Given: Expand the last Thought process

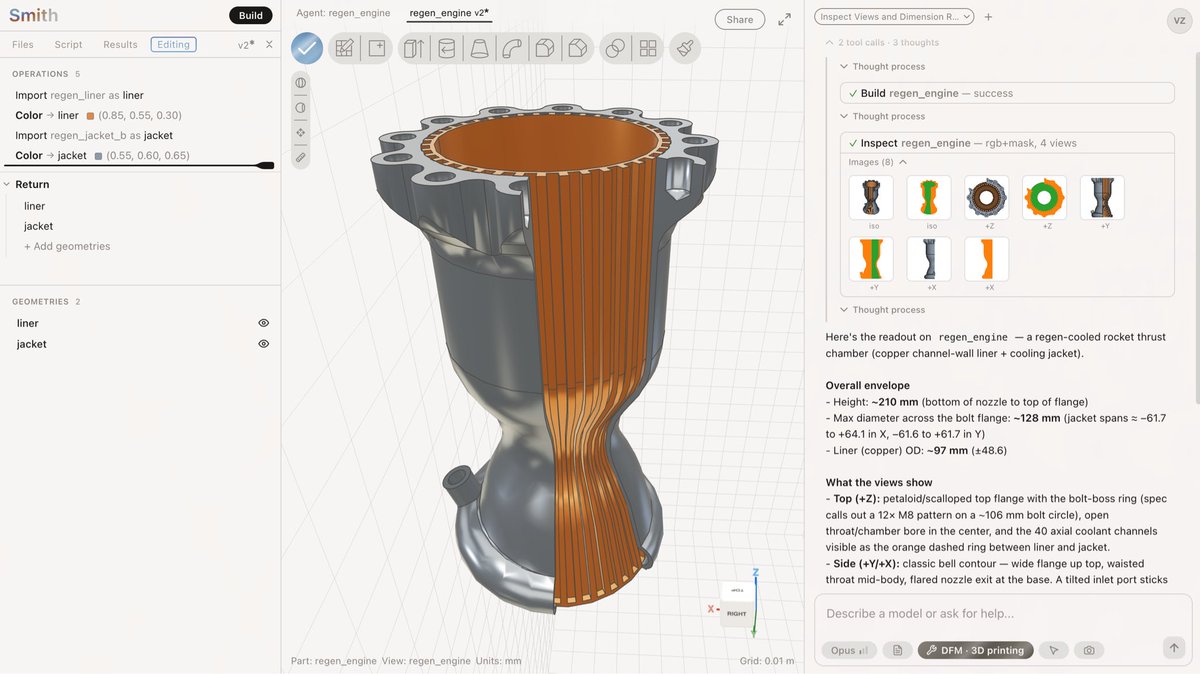Looking at the screenshot, I should tap(882, 310).
